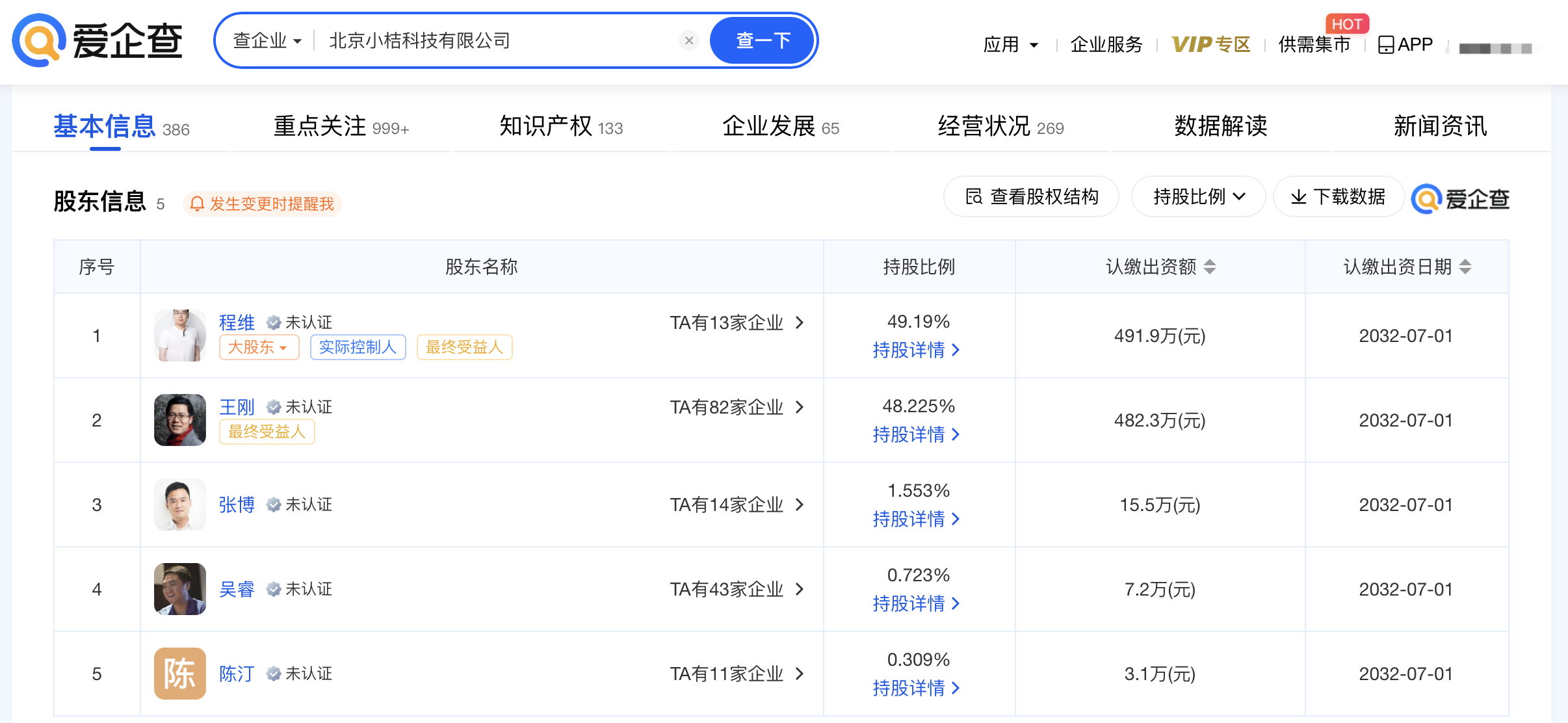Open TA有43家企业 for 吴睿
Screen dimensions: 1568x723
pos(737,589)
